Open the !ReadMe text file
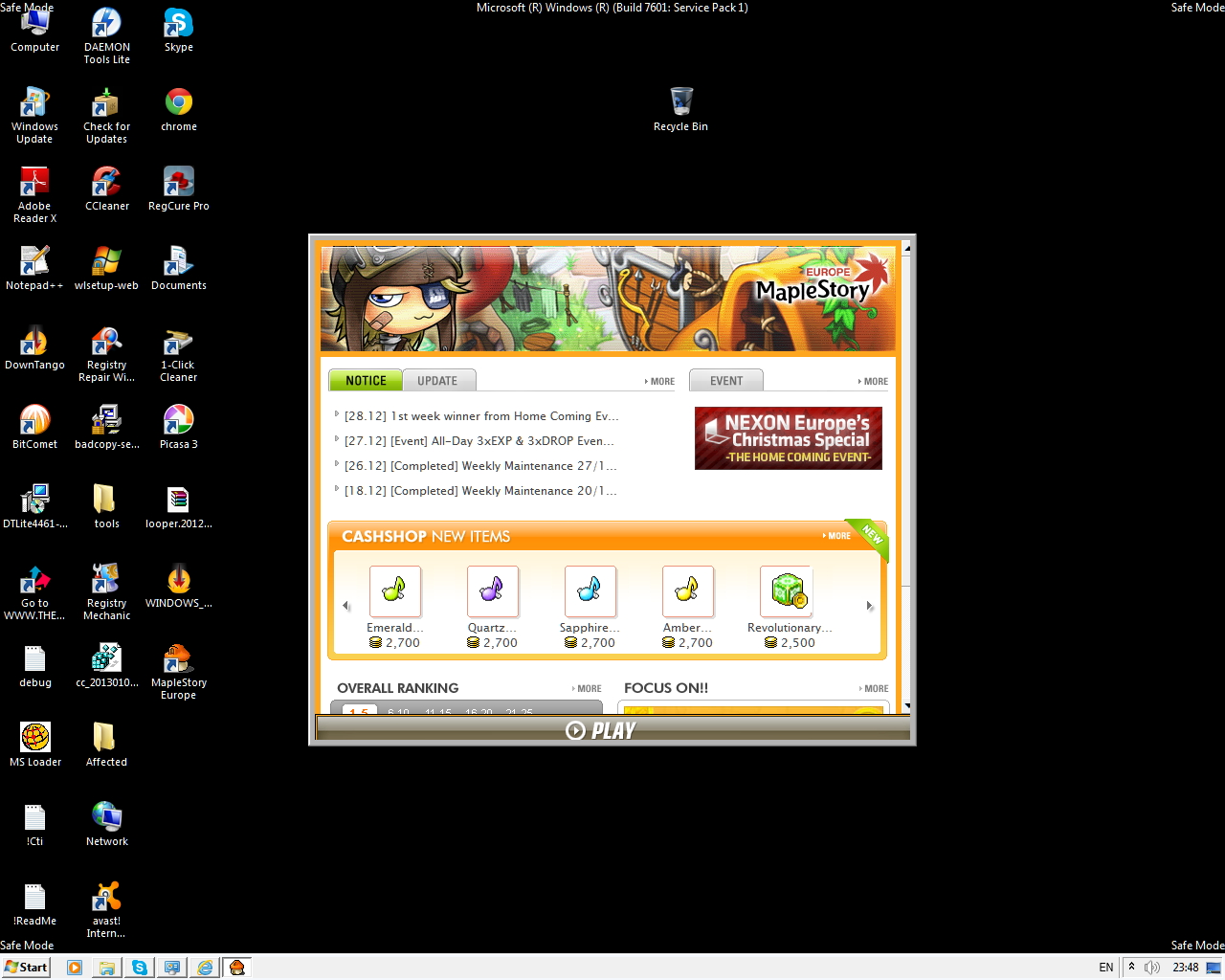The width and height of the screenshot is (1225, 980). pos(34,904)
